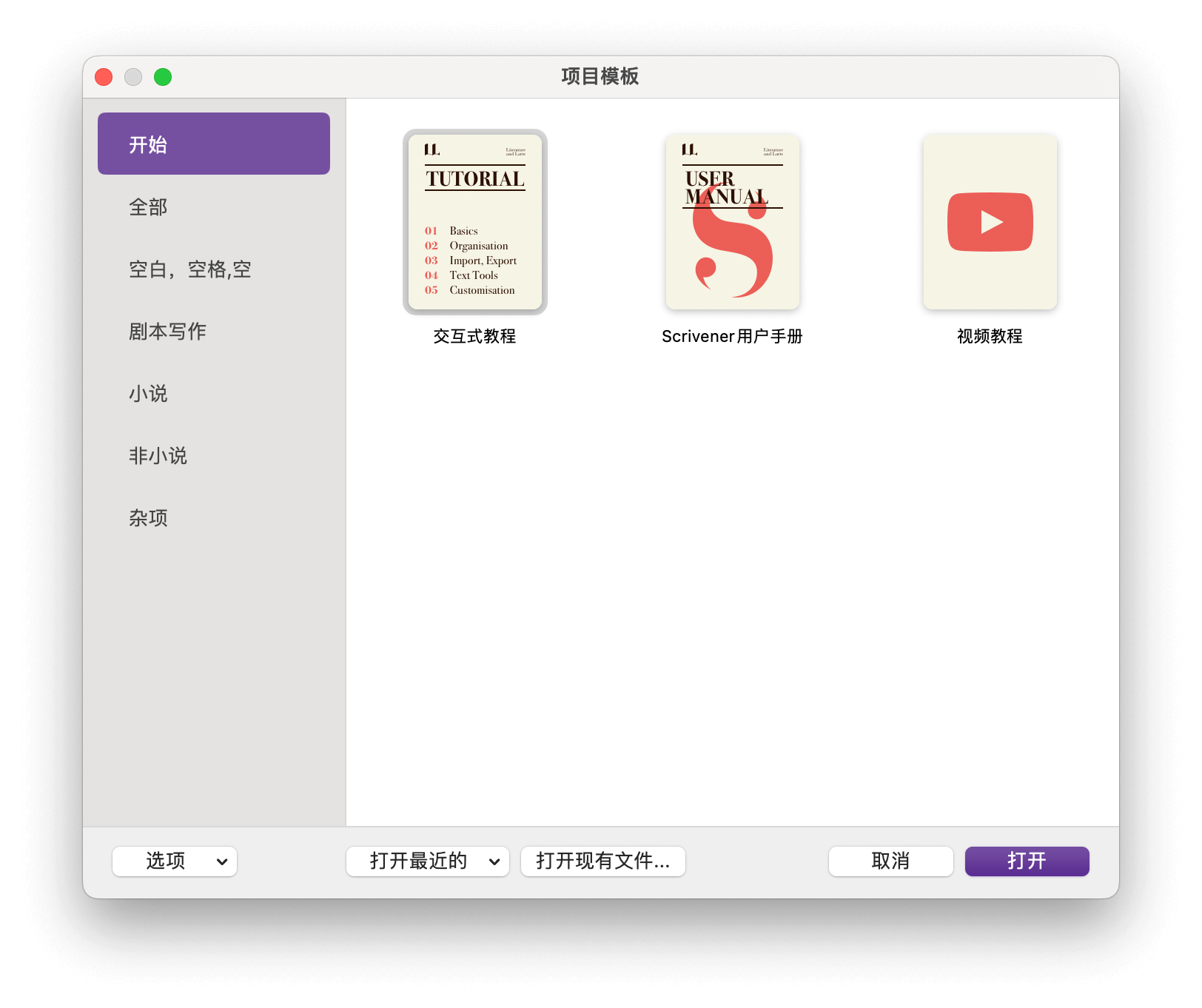Open the 空白, 空格,空 category
This screenshot has height=1008, width=1202.
pos(214,269)
